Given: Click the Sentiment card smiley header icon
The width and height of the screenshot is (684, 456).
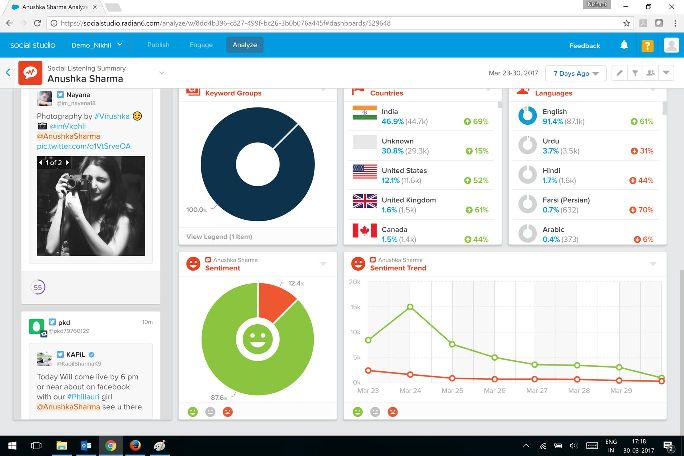Looking at the screenshot, I should tap(193, 264).
